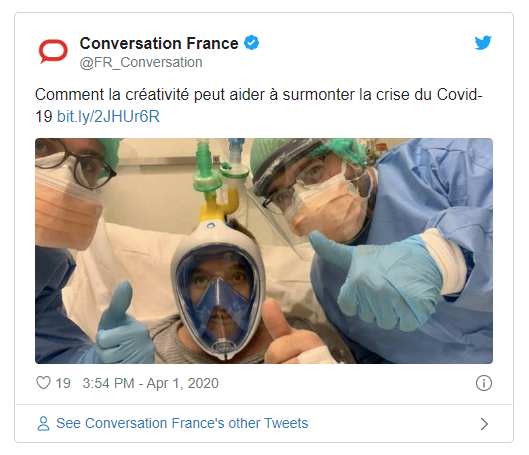The height and width of the screenshot is (455, 529).
Task: Click the person icon near other Tweets
Action: (43, 423)
